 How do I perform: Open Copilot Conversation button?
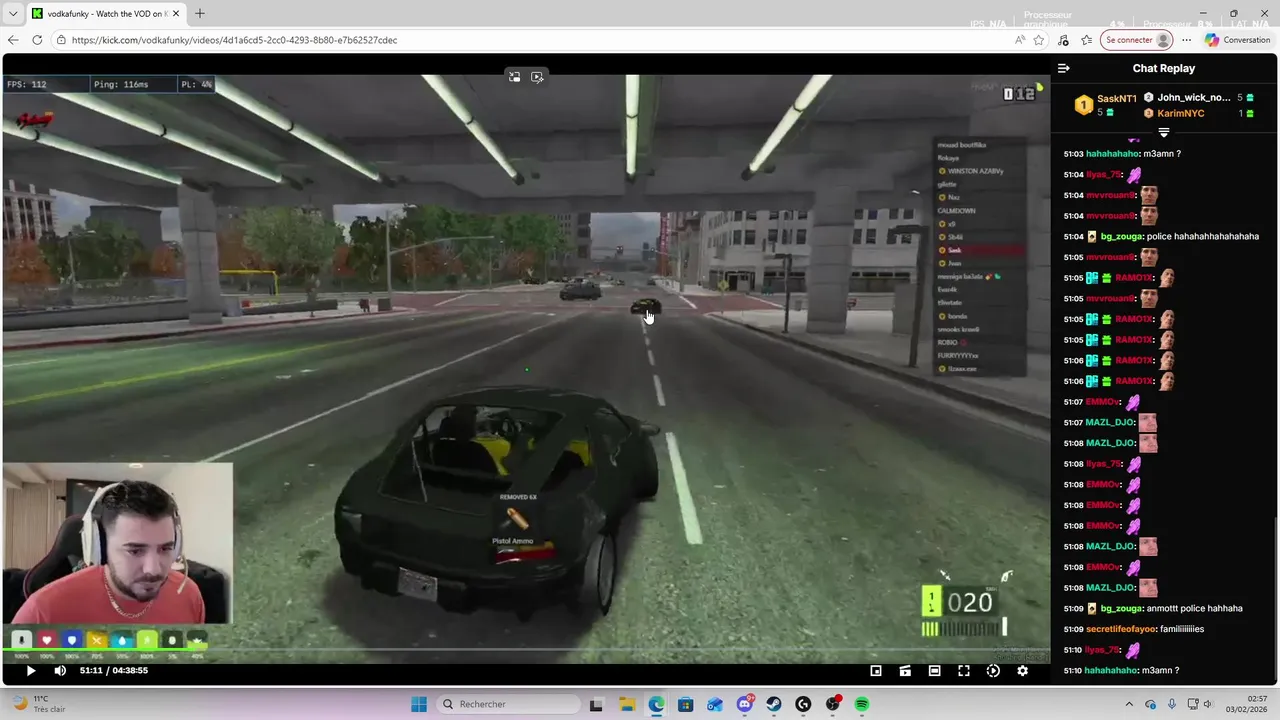click(x=1237, y=40)
